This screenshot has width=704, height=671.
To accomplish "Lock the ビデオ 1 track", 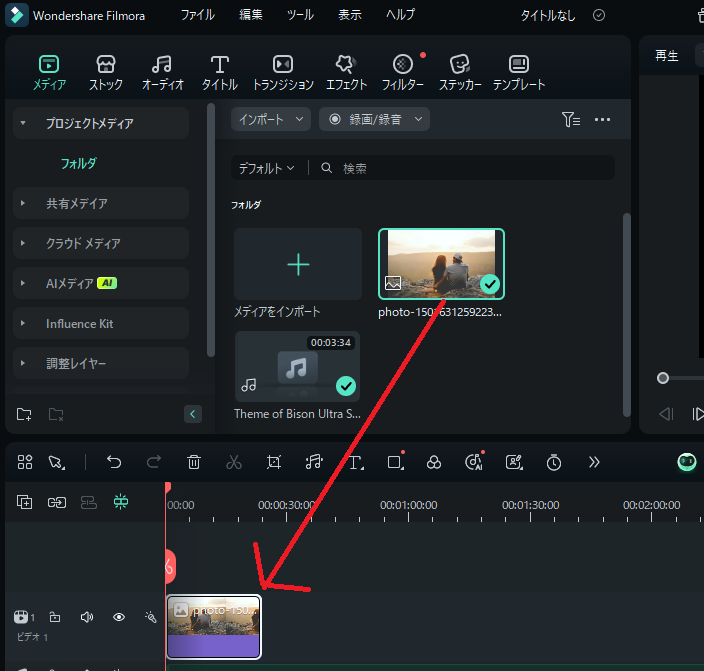I will tap(55, 617).
